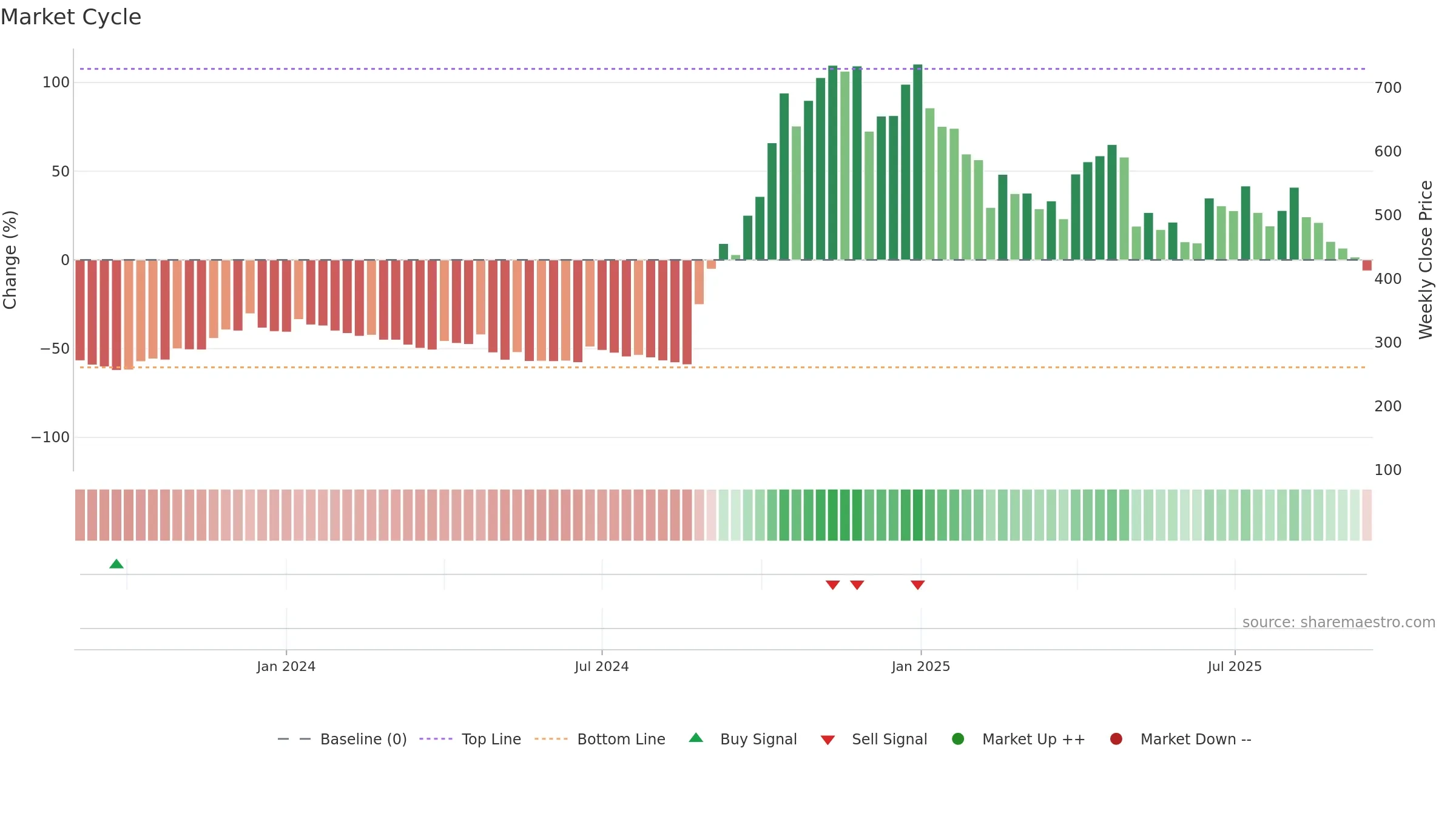Click the Weekly Close Price axis title
Image resolution: width=1456 pixels, height=819 pixels.
[1426, 260]
